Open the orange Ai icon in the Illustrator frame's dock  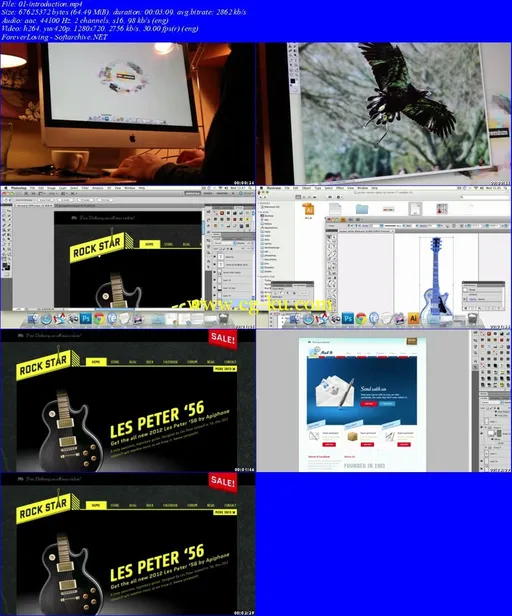click(x=413, y=317)
